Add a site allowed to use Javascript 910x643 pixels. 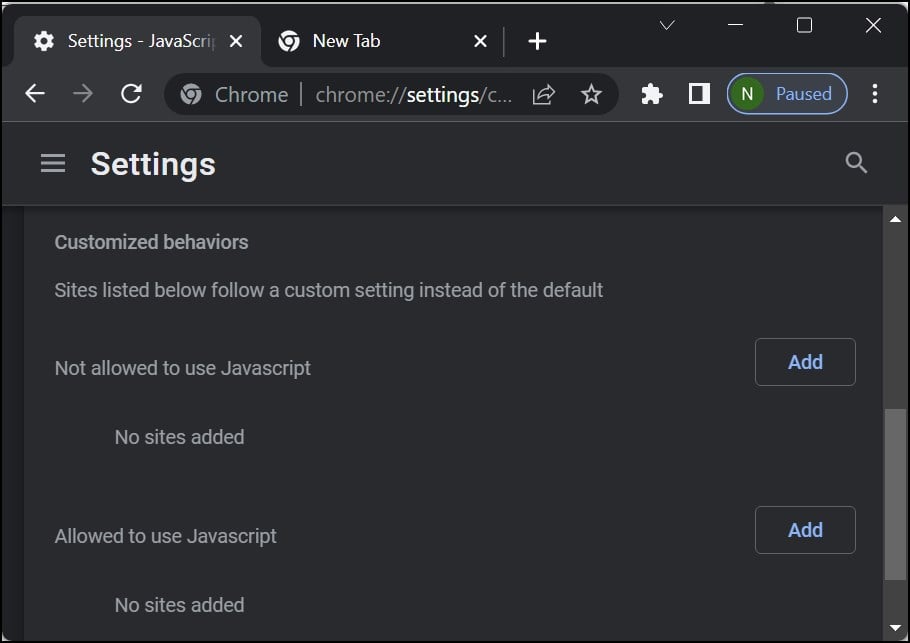[x=805, y=530]
